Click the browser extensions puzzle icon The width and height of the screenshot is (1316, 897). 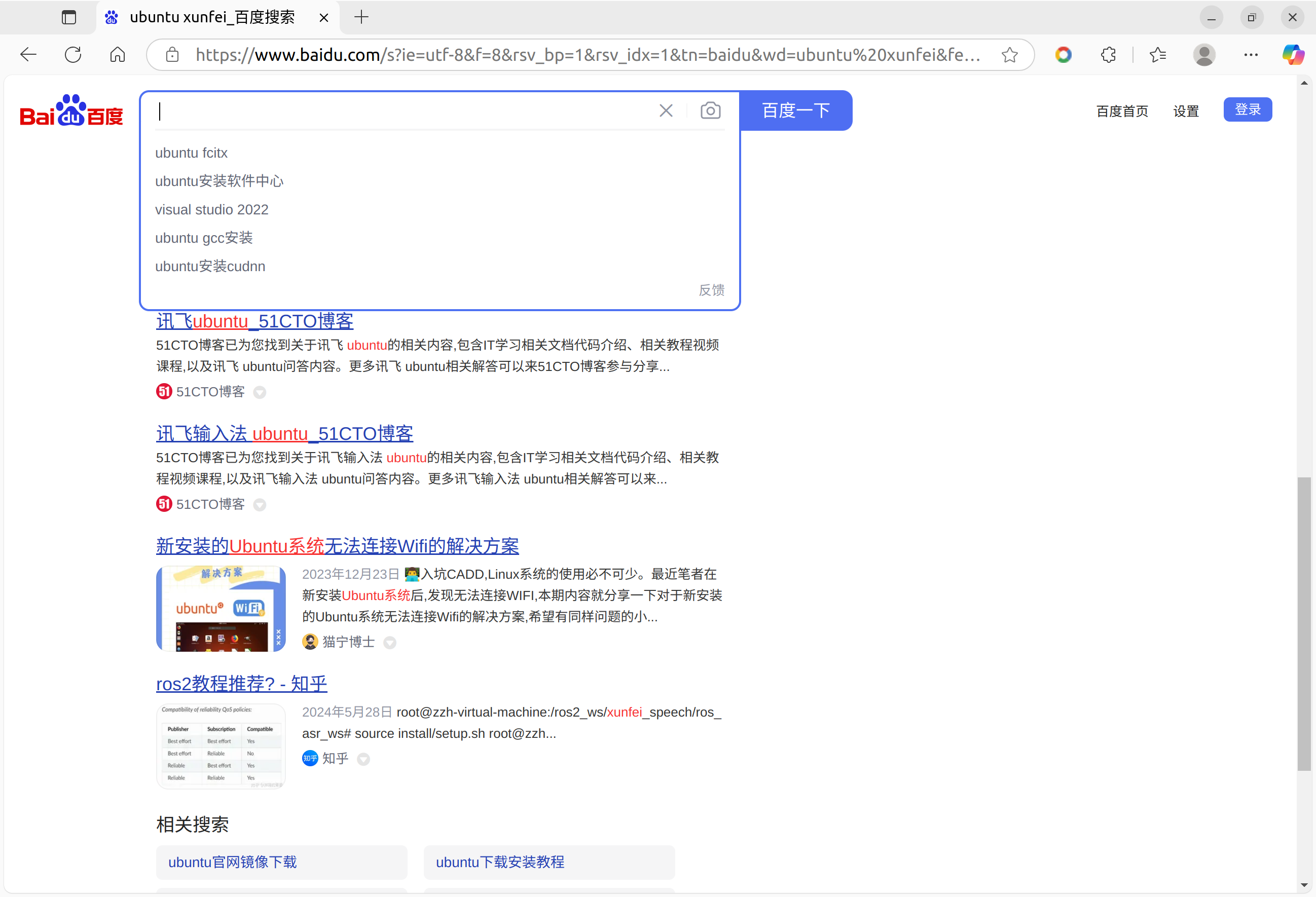(1109, 54)
